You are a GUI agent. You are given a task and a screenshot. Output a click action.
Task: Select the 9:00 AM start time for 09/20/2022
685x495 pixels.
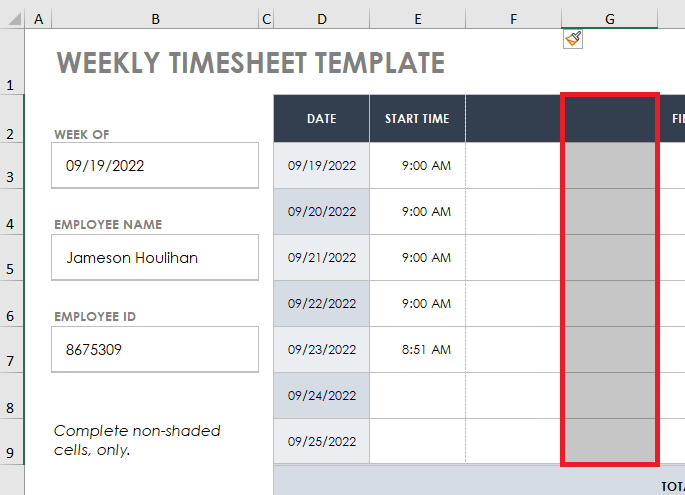[418, 212]
